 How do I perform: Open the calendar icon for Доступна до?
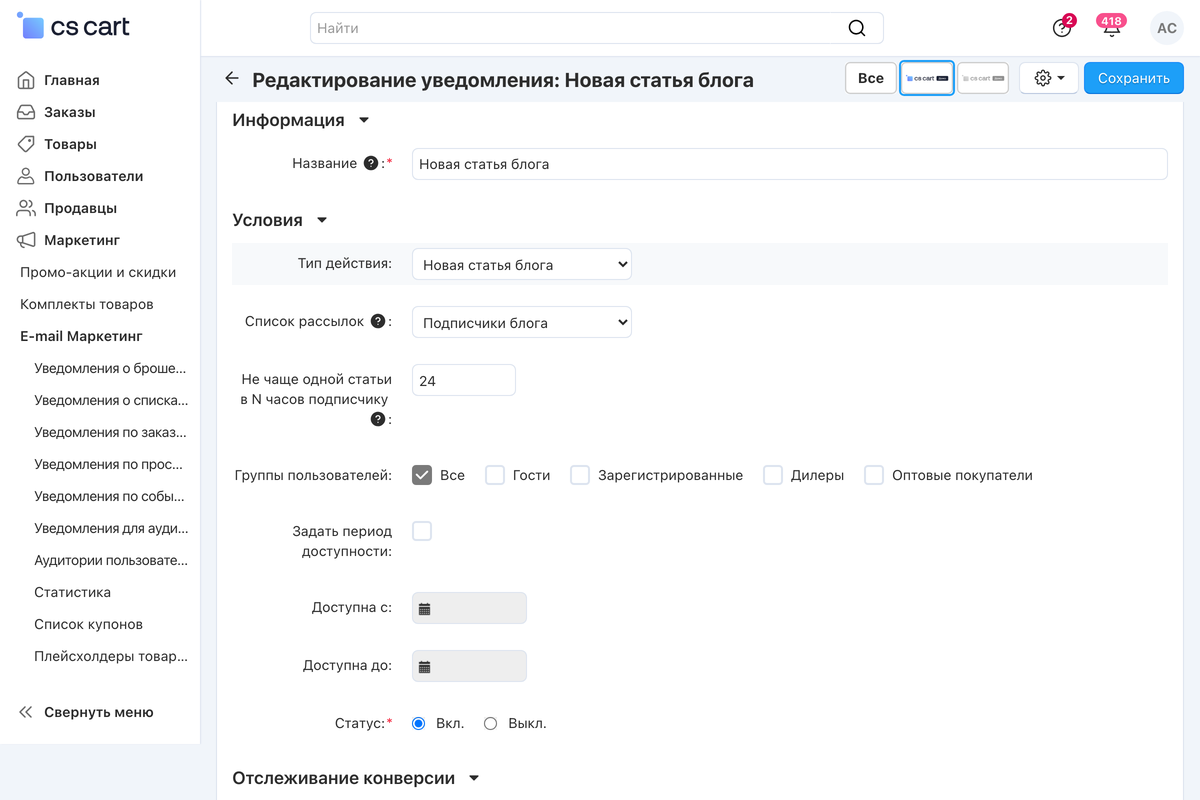(x=424, y=666)
